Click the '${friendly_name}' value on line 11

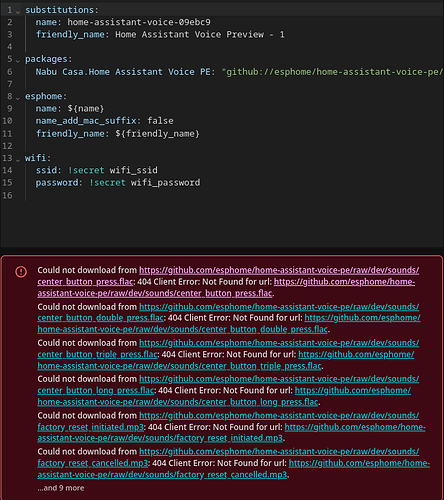pyautogui.click(x=157, y=134)
